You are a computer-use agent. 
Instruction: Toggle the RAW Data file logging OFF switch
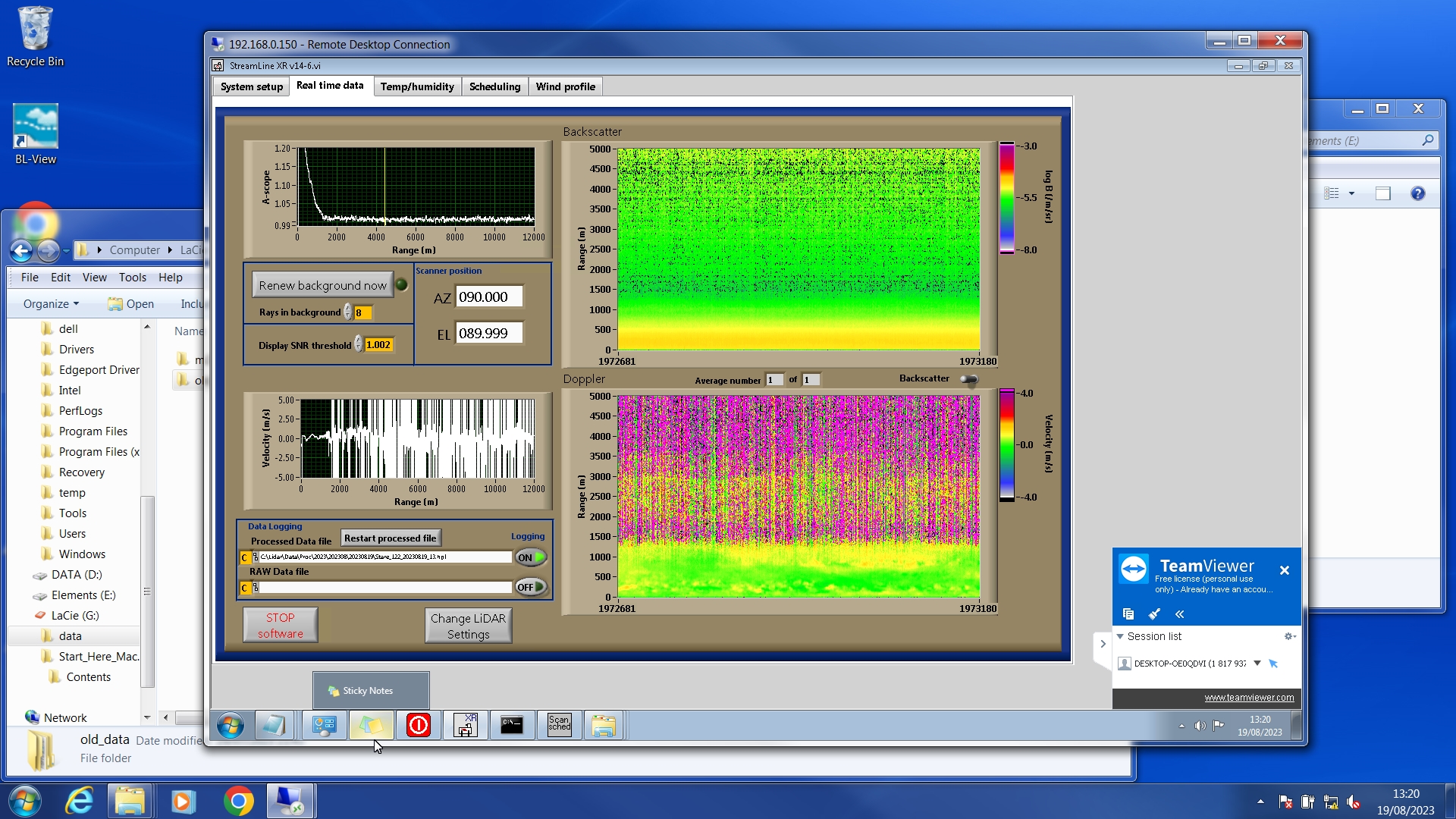pos(531,587)
